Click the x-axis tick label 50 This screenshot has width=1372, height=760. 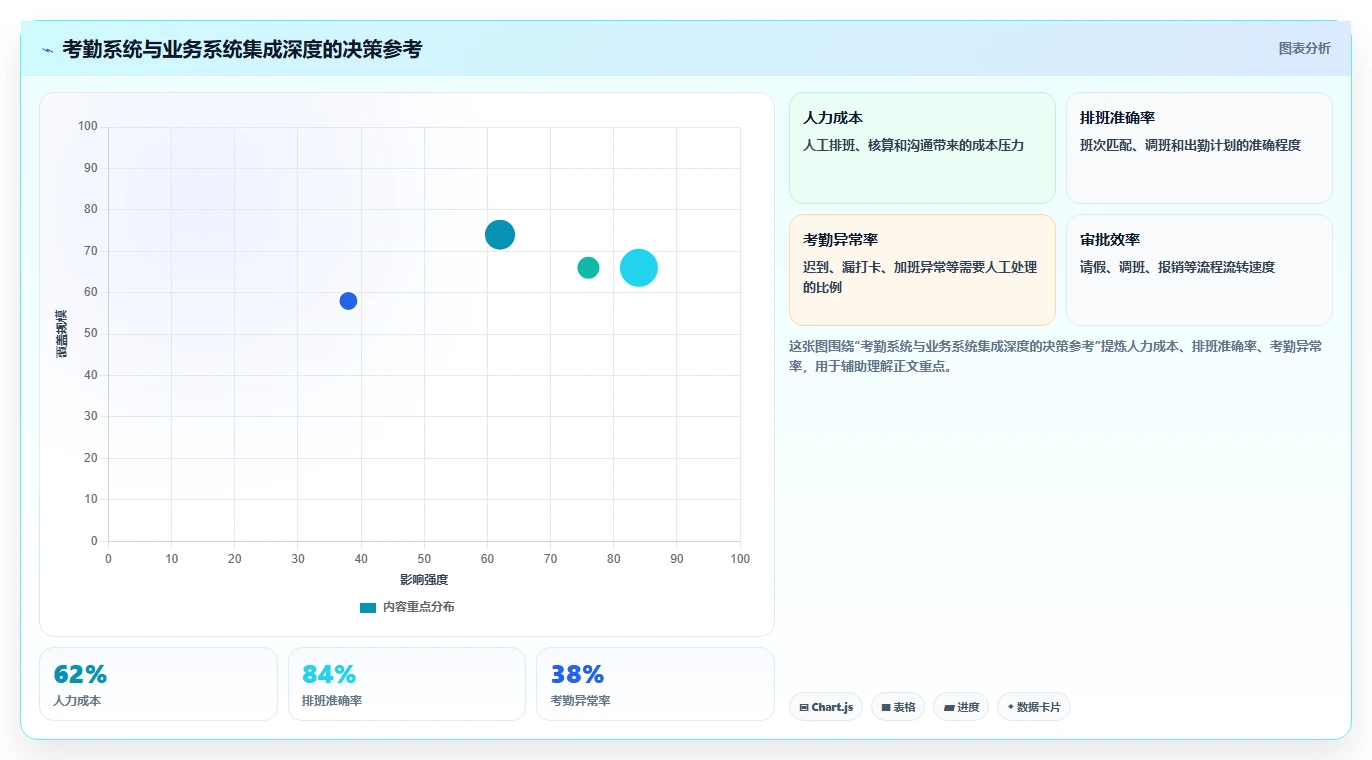point(424,559)
